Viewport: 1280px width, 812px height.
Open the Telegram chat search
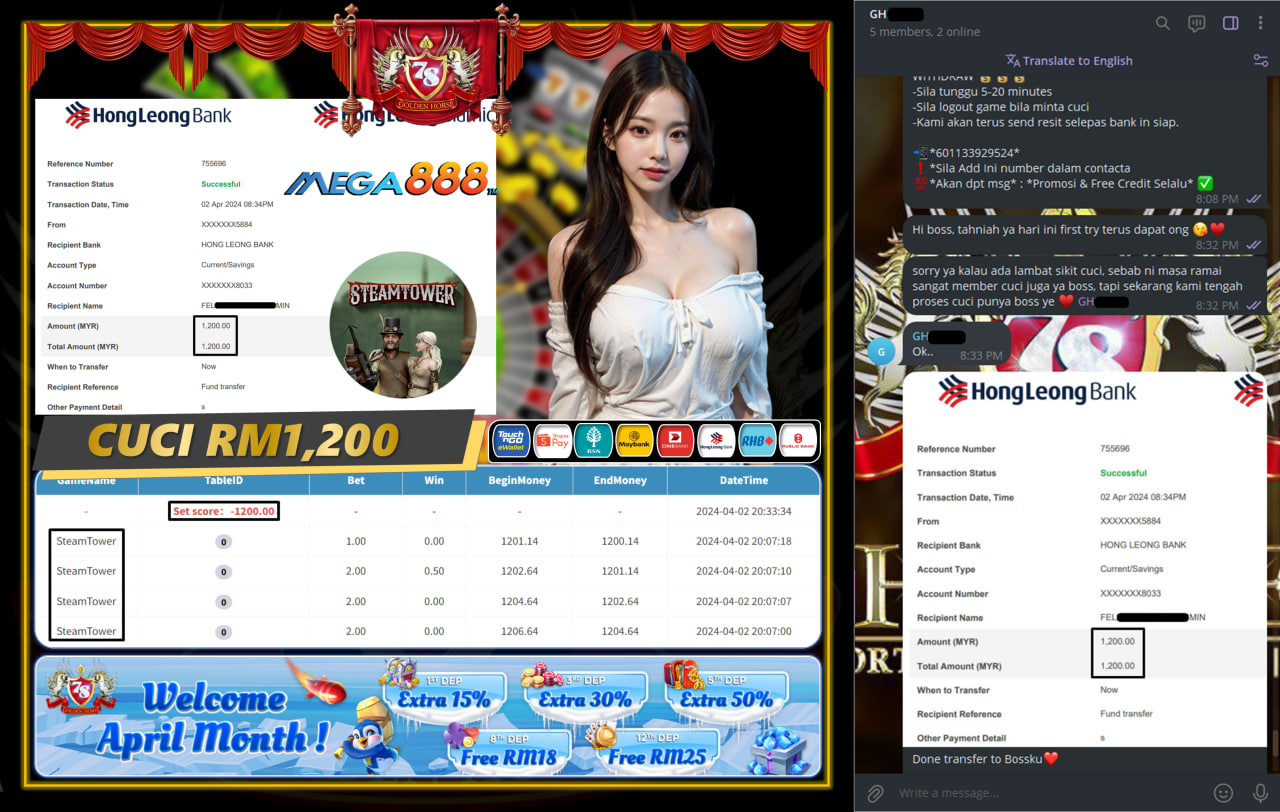pos(1162,23)
